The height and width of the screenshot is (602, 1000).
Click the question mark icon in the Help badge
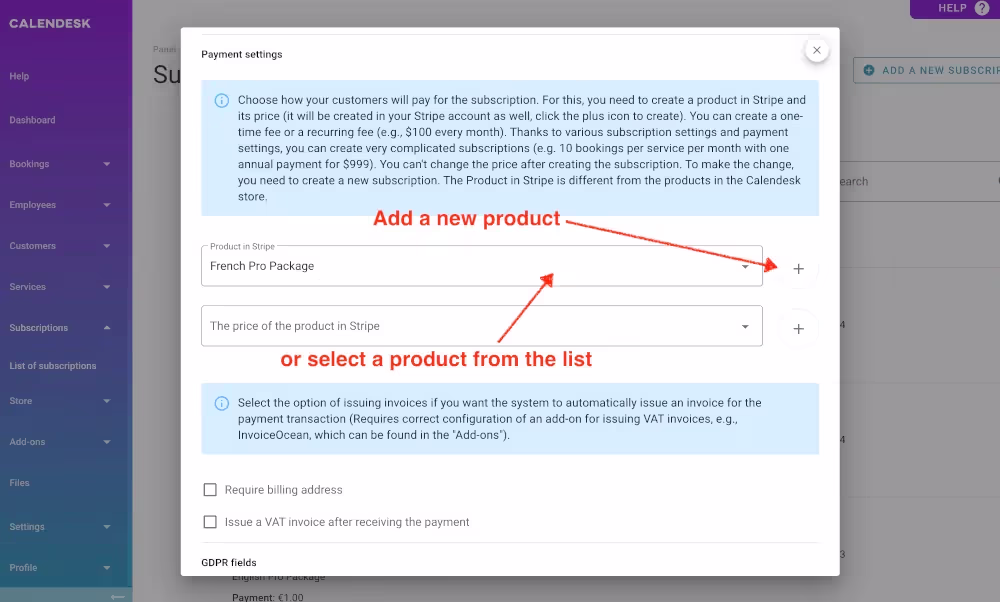tap(984, 7)
